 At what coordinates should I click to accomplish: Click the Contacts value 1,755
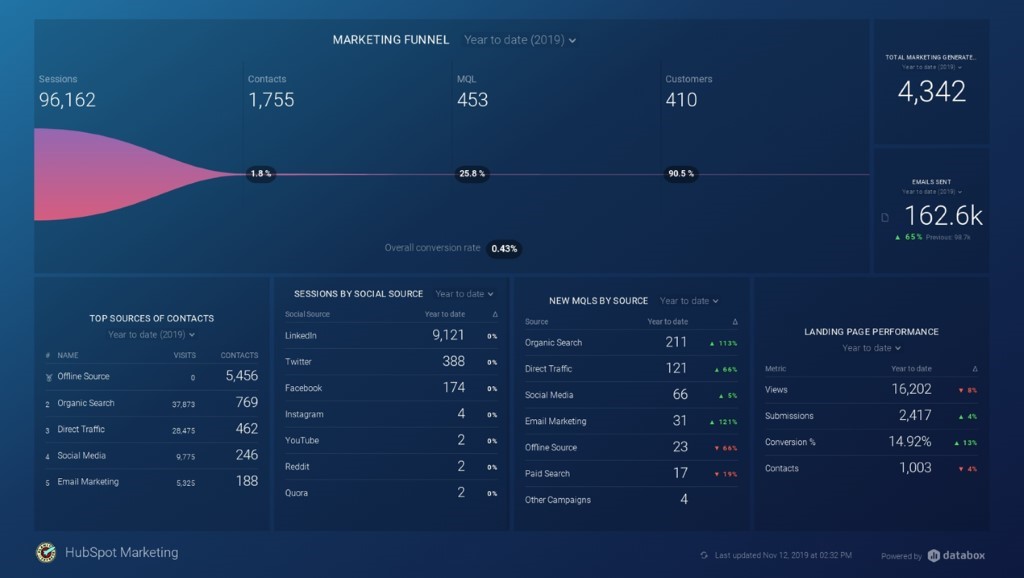tap(271, 100)
